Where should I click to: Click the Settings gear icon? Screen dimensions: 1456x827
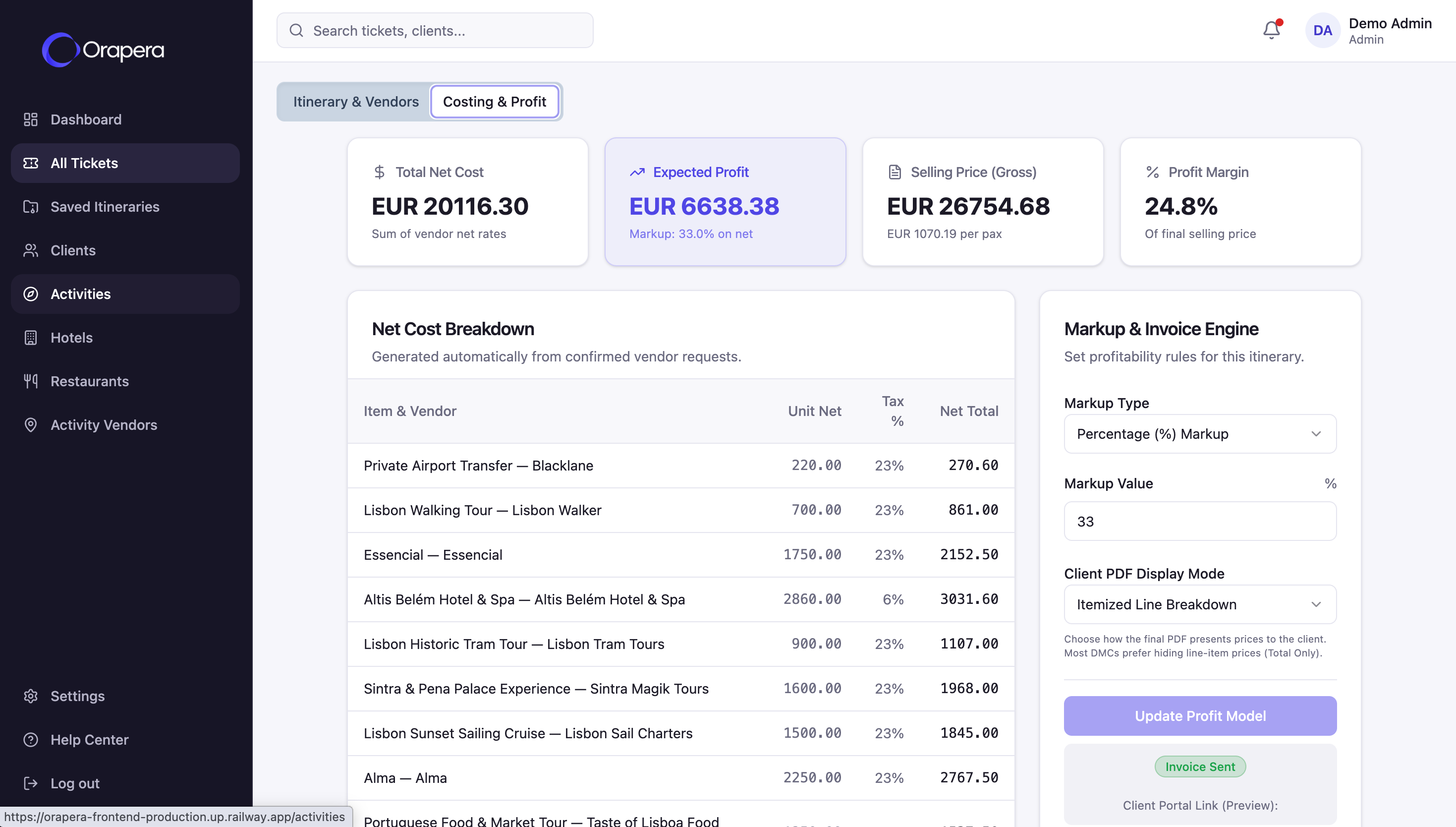(31, 696)
